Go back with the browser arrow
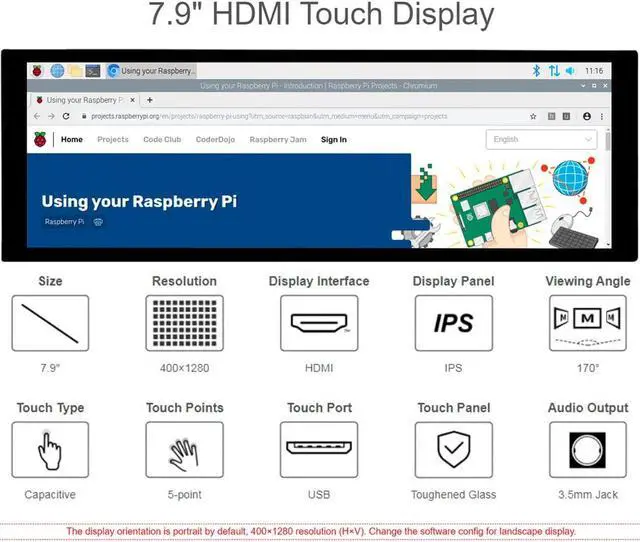640x542 pixels. tap(39, 116)
